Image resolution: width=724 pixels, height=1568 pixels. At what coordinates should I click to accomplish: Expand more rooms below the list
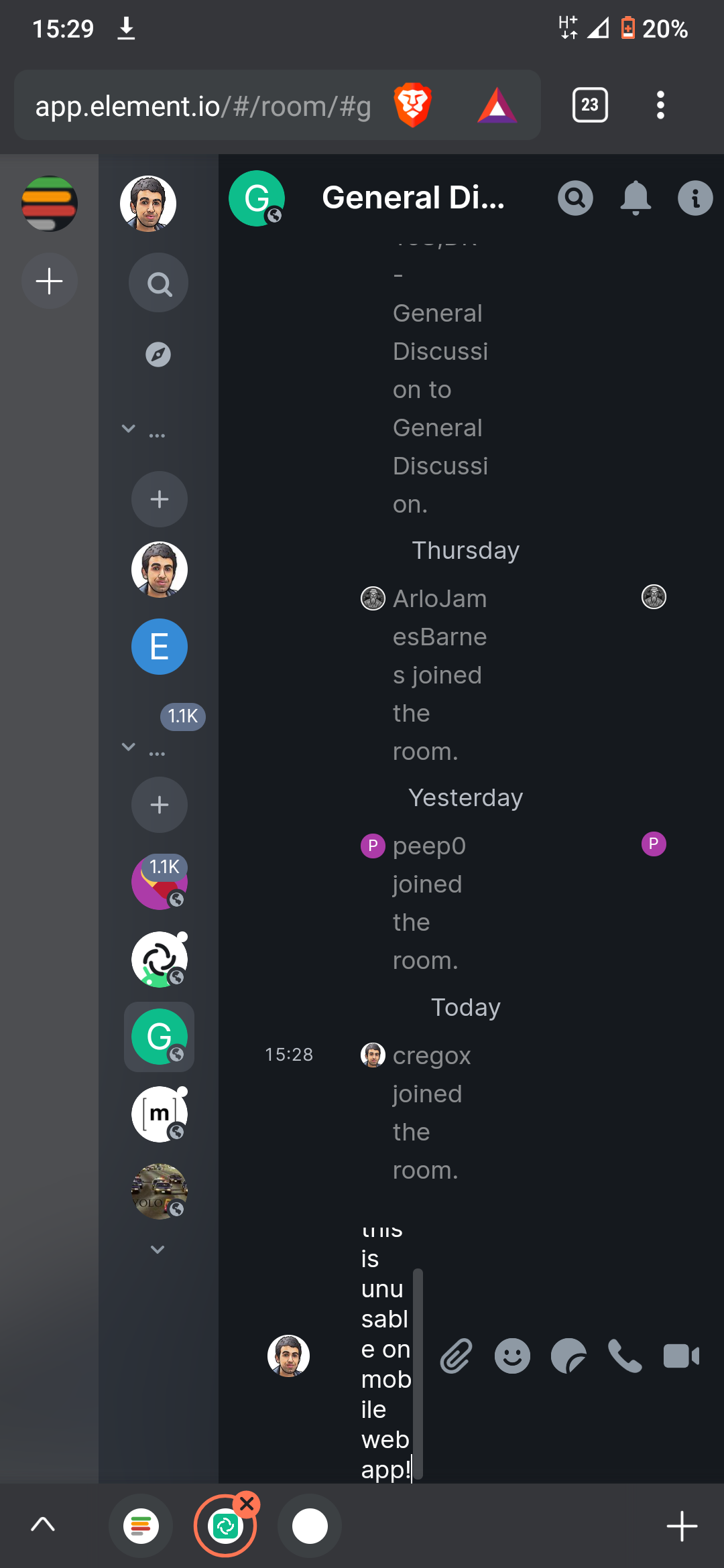click(158, 1249)
